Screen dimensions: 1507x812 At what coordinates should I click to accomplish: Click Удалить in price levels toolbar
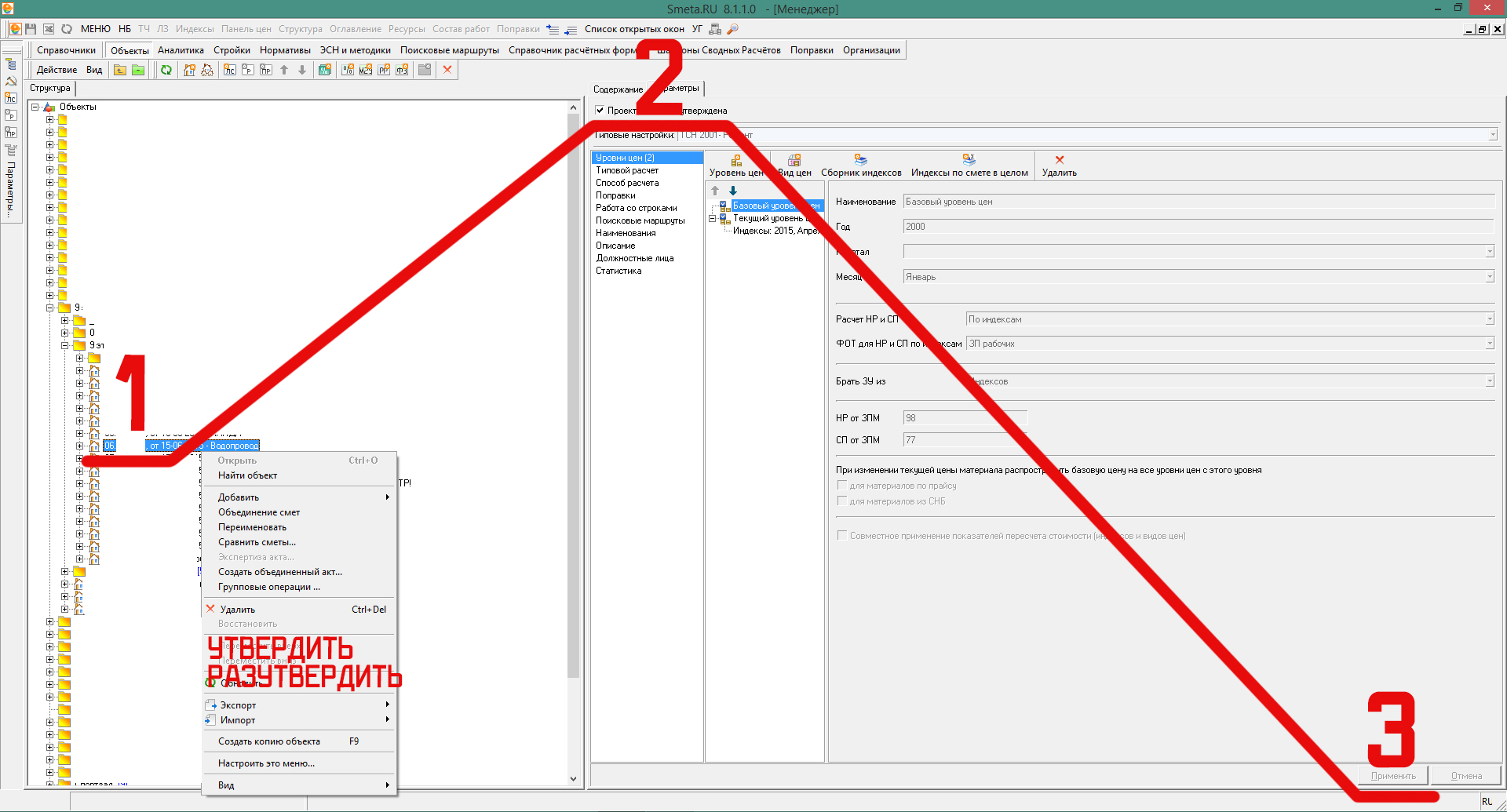(1059, 166)
